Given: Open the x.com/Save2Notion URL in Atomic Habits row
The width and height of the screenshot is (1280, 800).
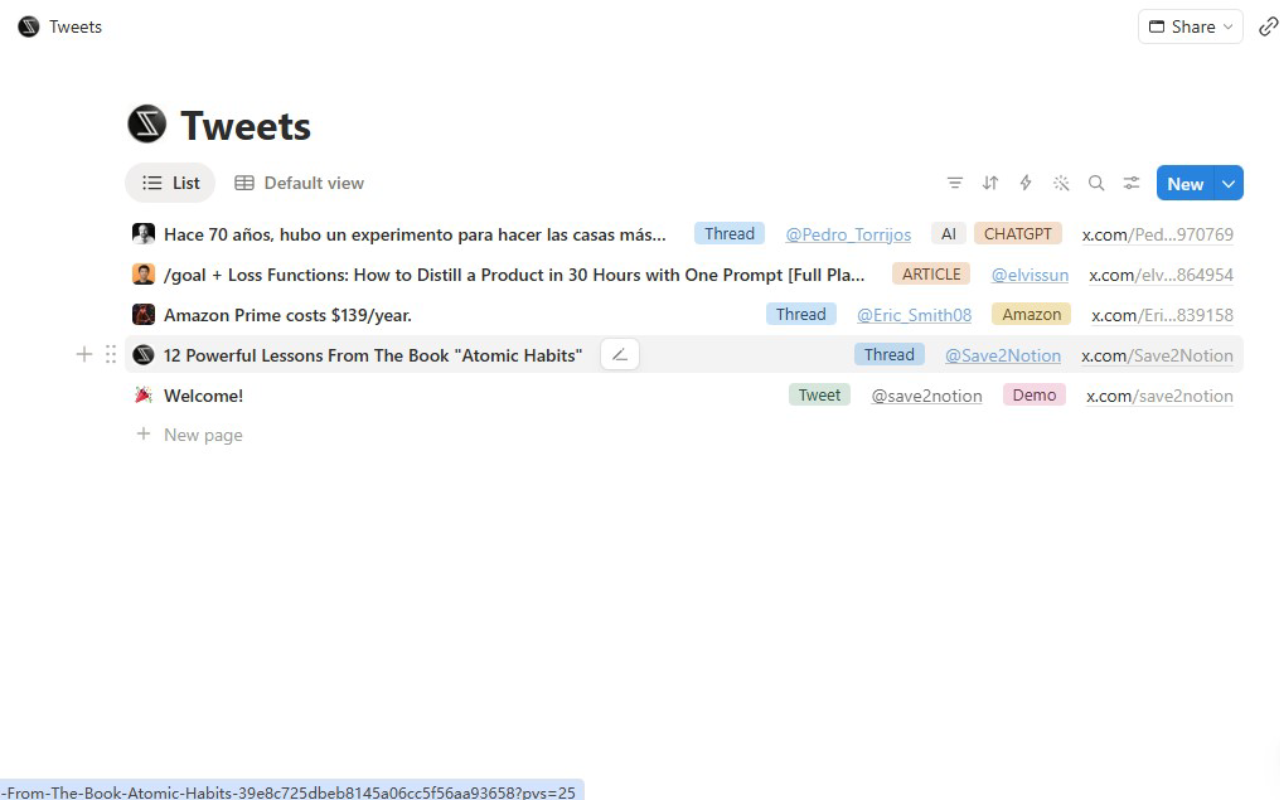Looking at the screenshot, I should point(1157,355).
